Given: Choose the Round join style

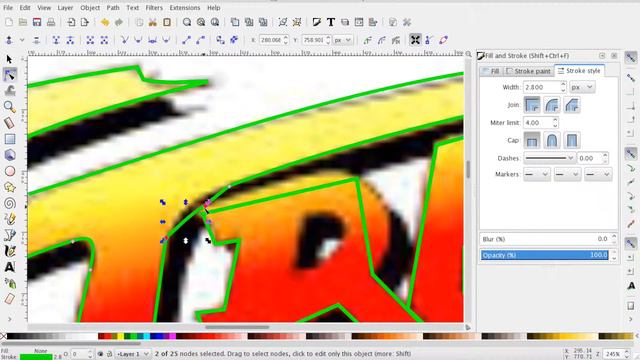Looking at the screenshot, I should 552,105.
